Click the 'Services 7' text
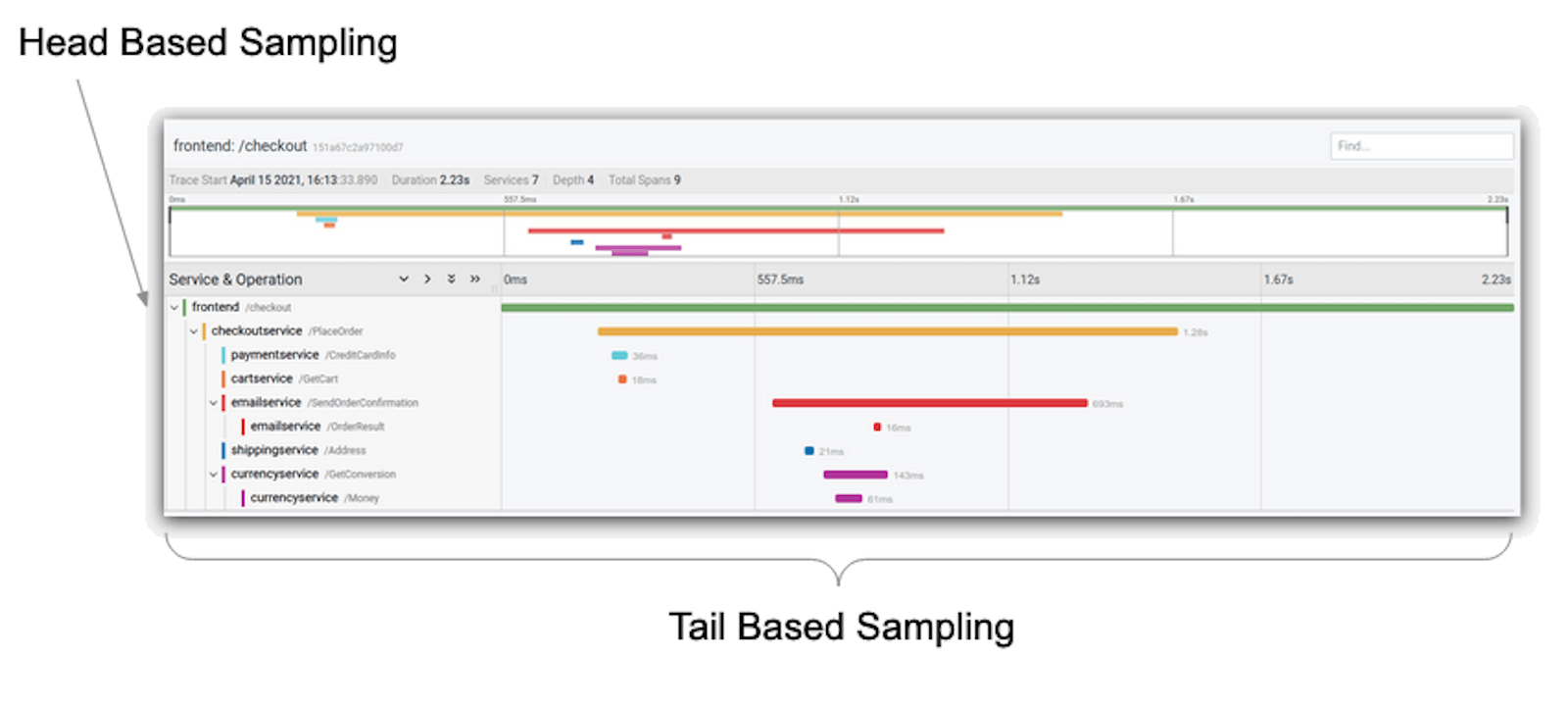 [x=511, y=180]
